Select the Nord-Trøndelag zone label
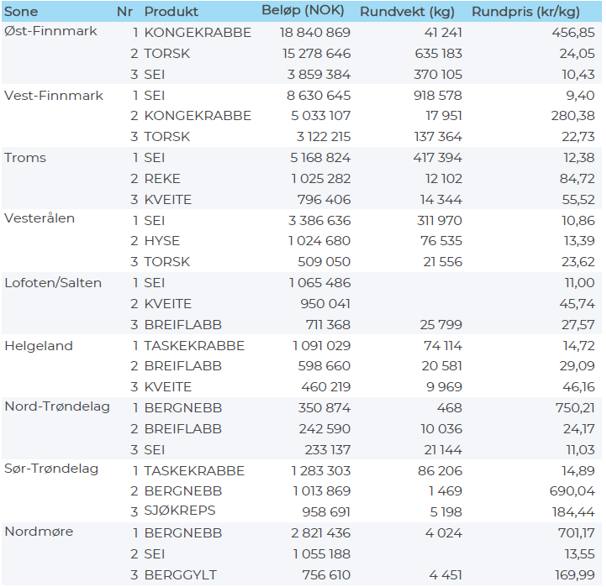Viewport: 606px width, 587px height. pos(57,407)
